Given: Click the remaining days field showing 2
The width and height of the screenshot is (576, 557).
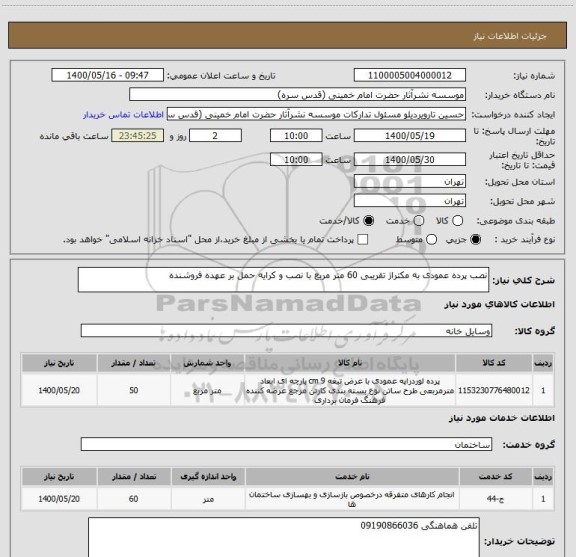Looking at the screenshot, I should [215, 136].
